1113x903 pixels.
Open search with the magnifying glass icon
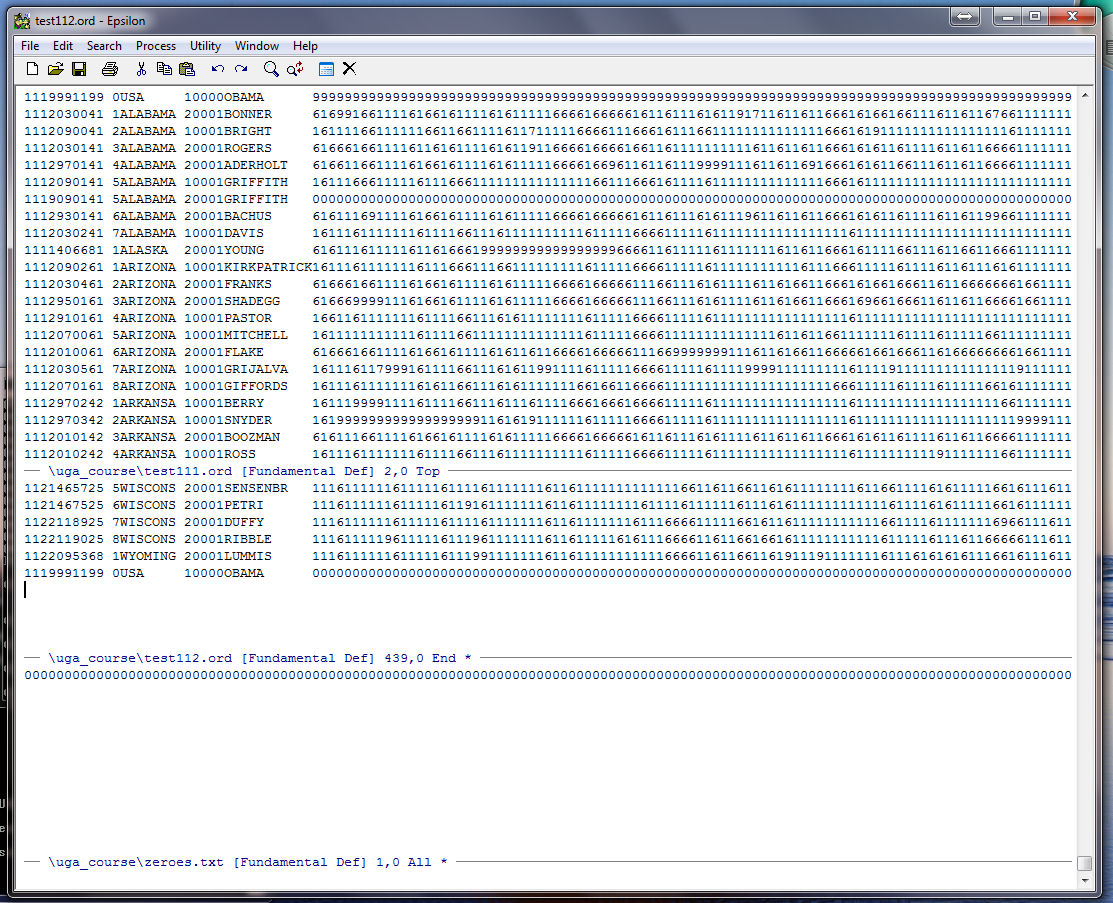(271, 69)
